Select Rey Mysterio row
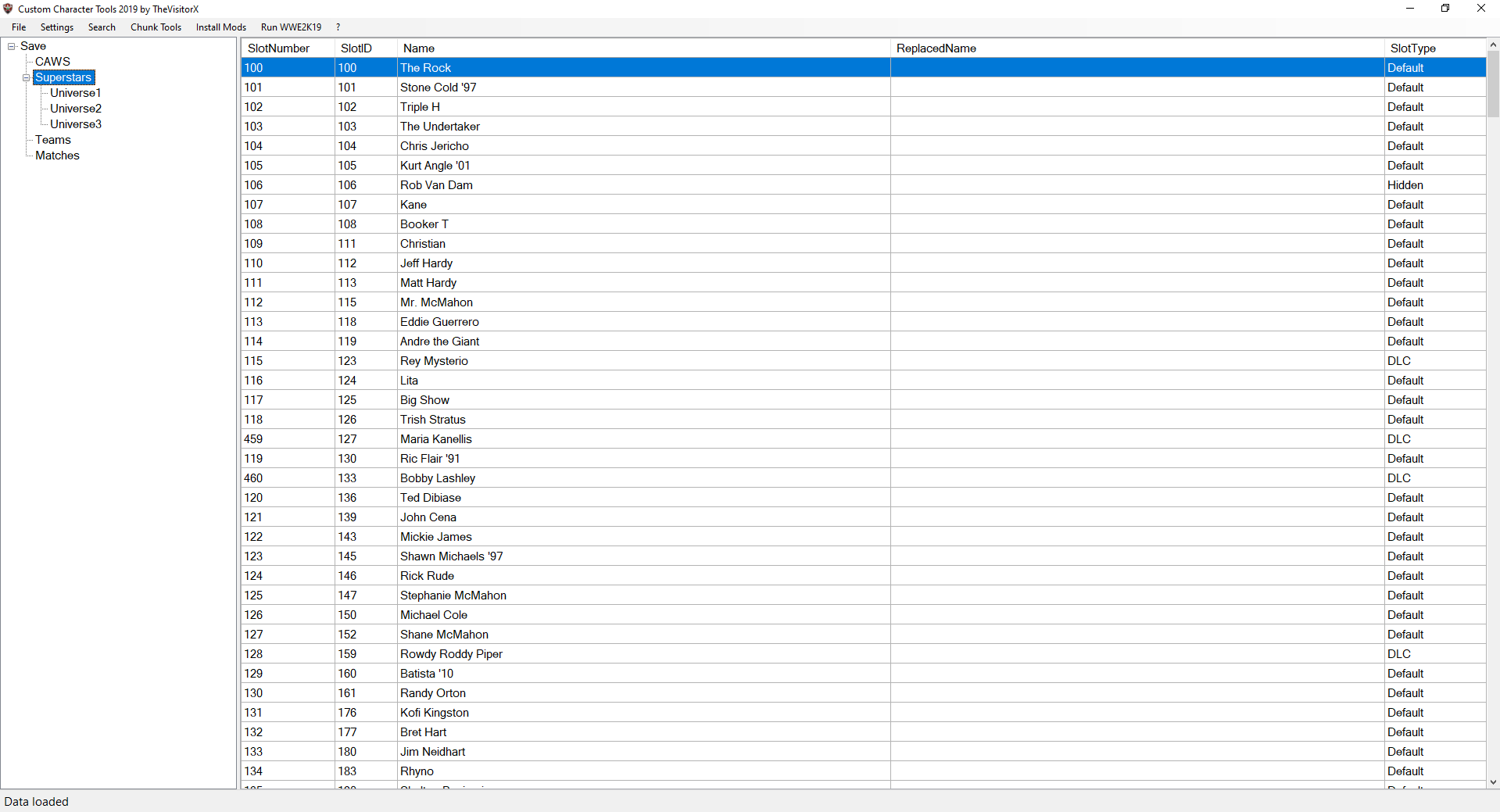Viewport: 1500px width, 812px height. [x=863, y=361]
